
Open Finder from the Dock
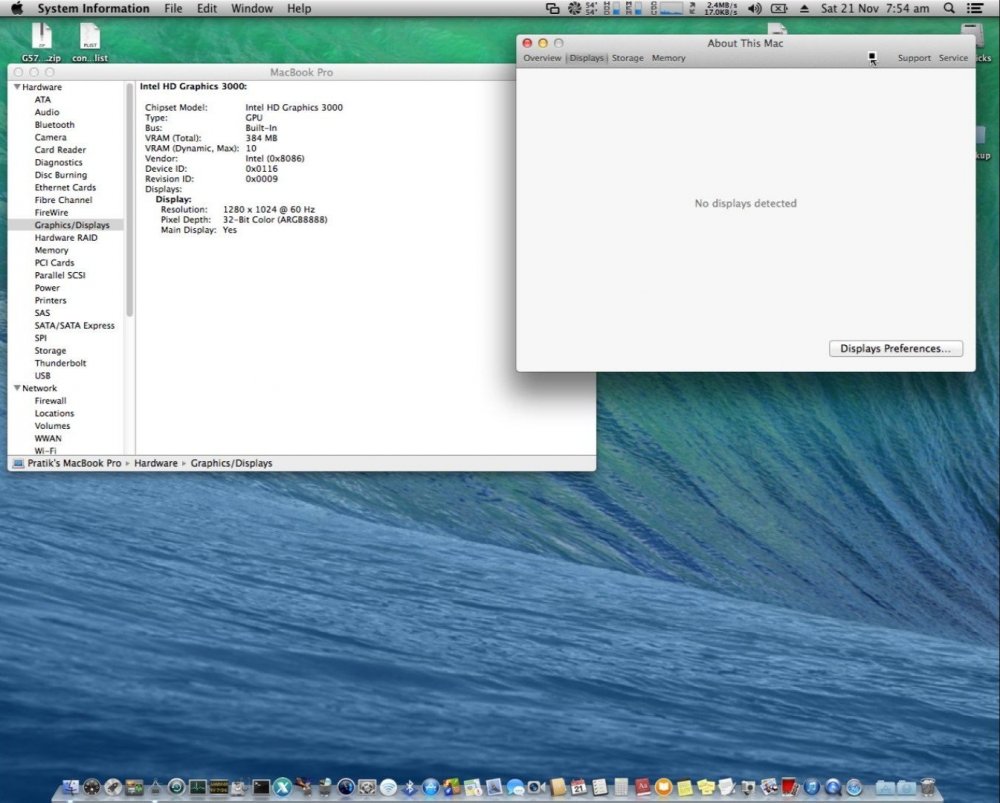pos(71,787)
